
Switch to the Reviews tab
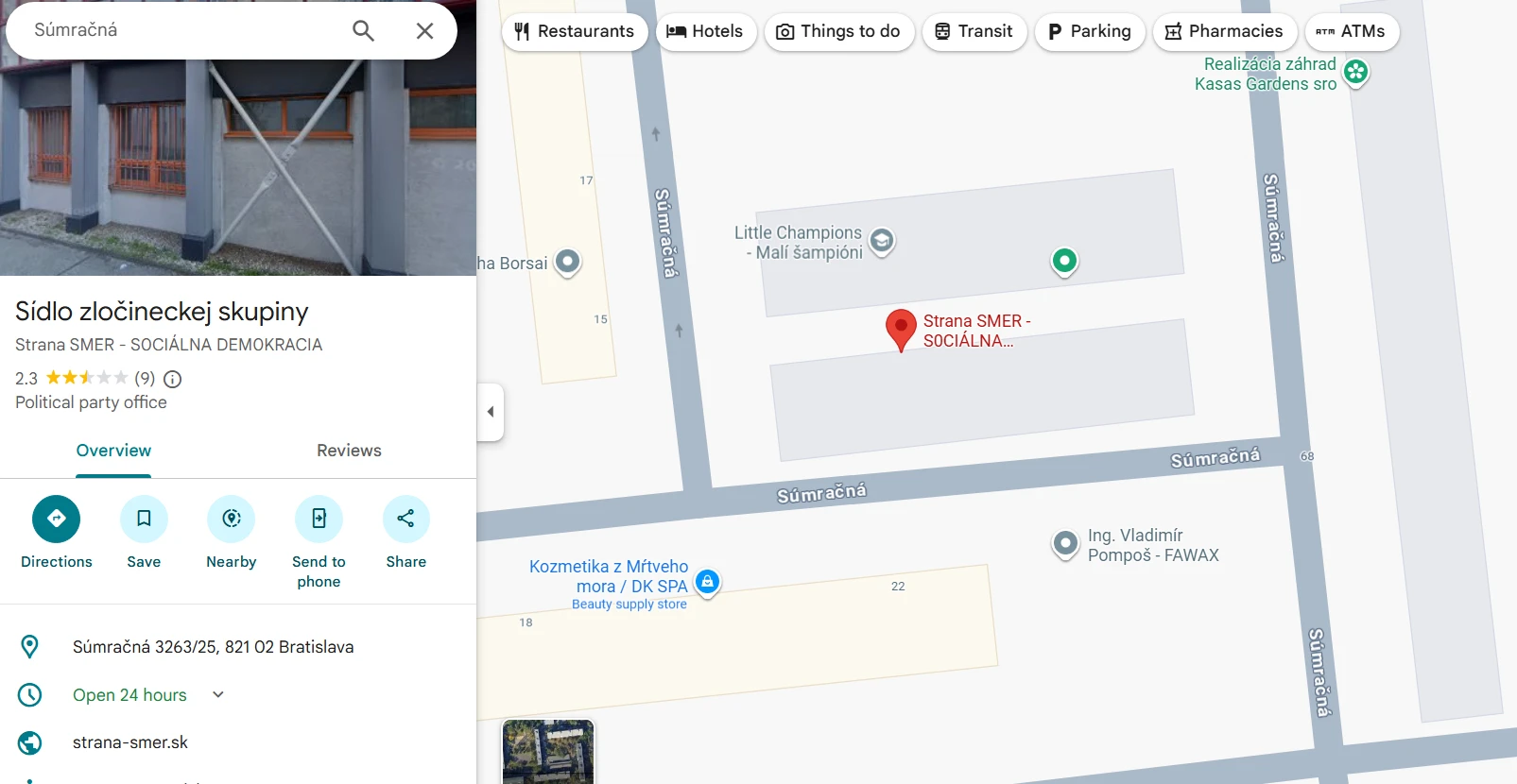(349, 451)
